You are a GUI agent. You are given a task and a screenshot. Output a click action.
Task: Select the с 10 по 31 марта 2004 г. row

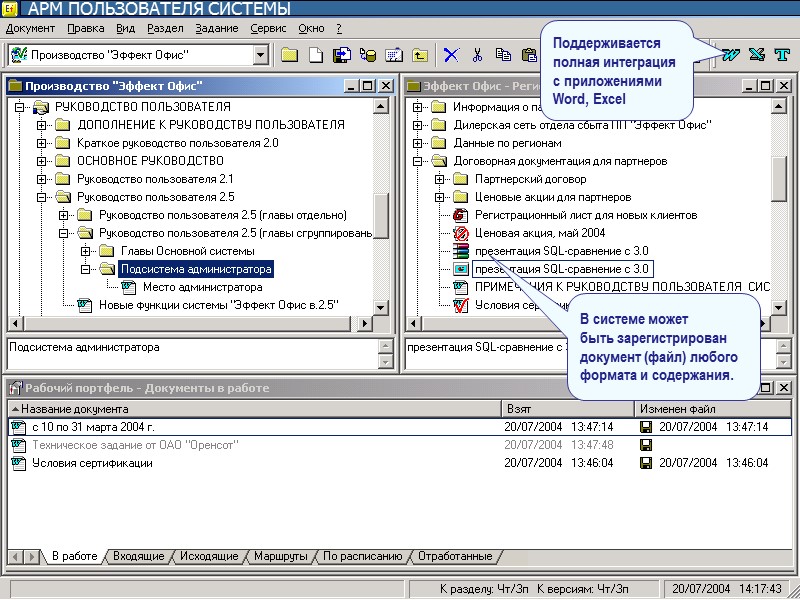point(399,427)
